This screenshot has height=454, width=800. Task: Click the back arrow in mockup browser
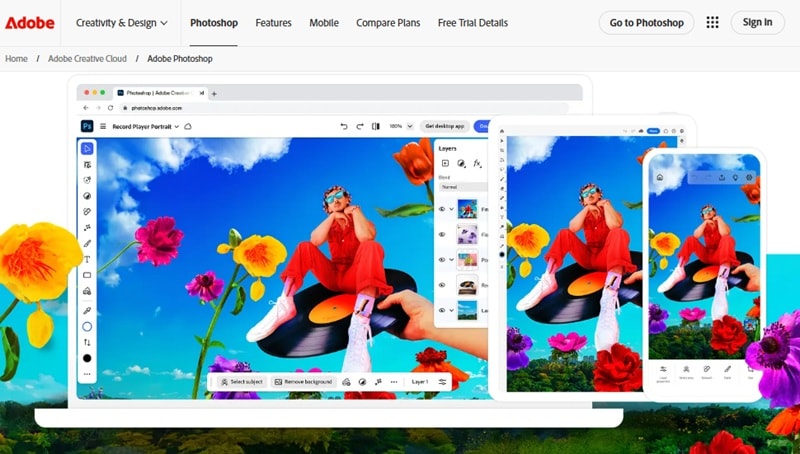pyautogui.click(x=86, y=108)
